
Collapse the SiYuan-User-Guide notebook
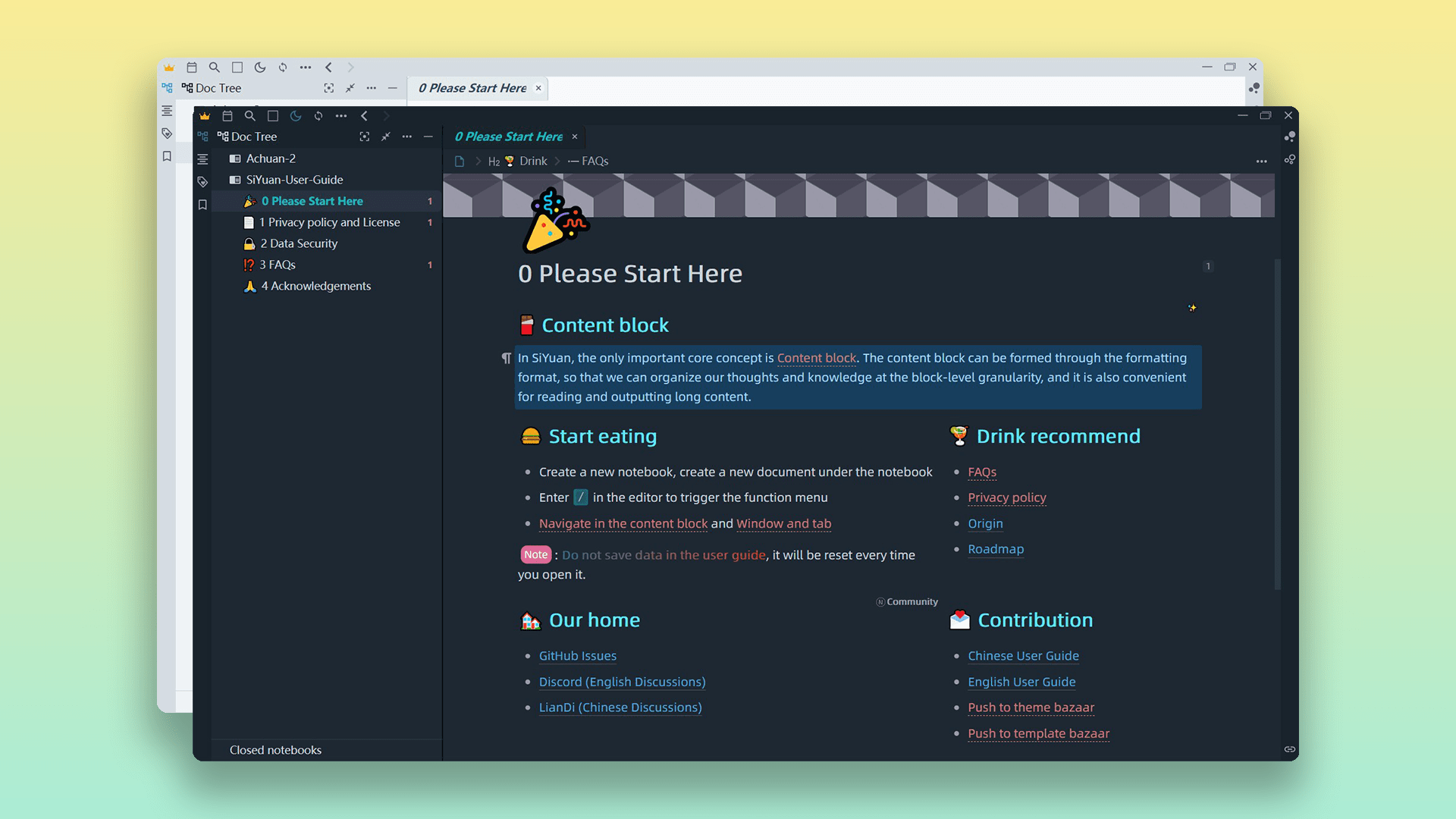pyautogui.click(x=294, y=180)
